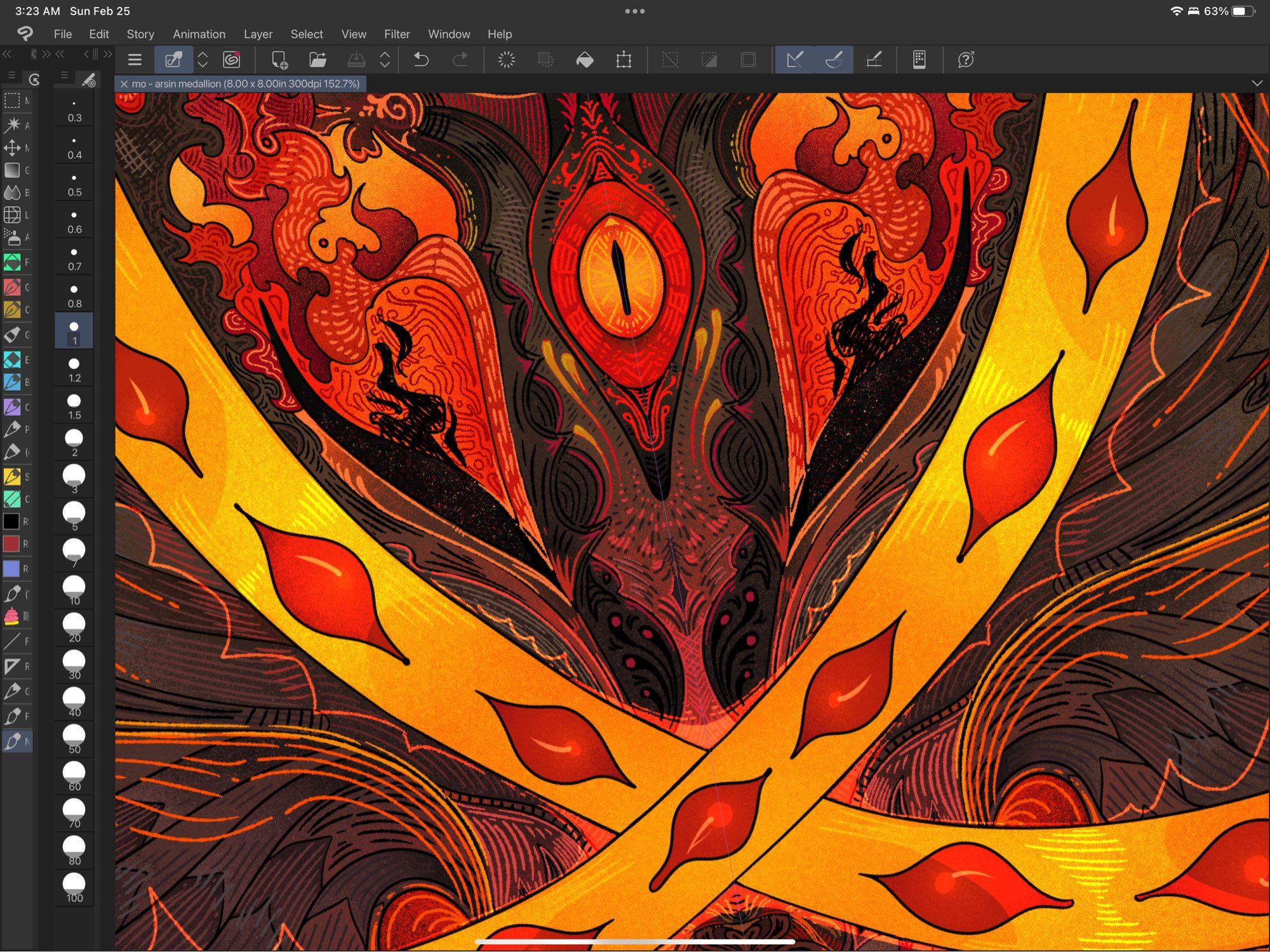Open the smartphone companion mode icon
Image resolution: width=1270 pixels, height=952 pixels.
pyautogui.click(x=919, y=60)
